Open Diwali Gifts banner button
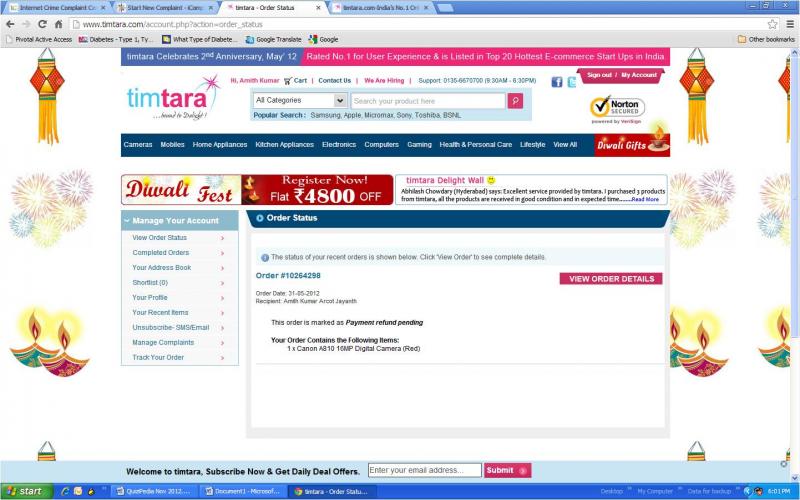The height and width of the screenshot is (500, 800). pos(632,145)
